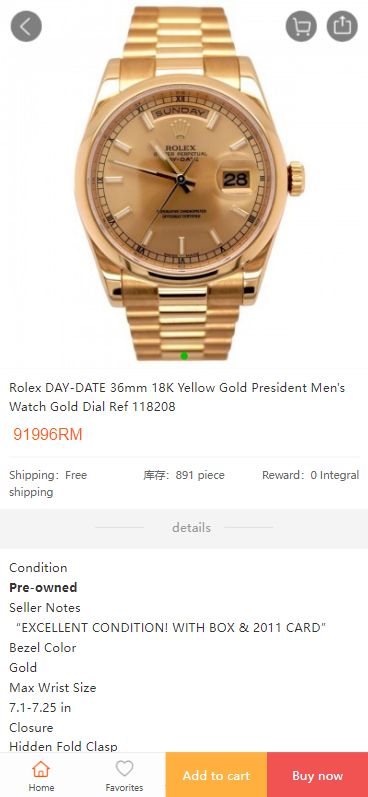Select the Pre-owned condition text
This screenshot has height=797, width=368.
click(x=43, y=588)
